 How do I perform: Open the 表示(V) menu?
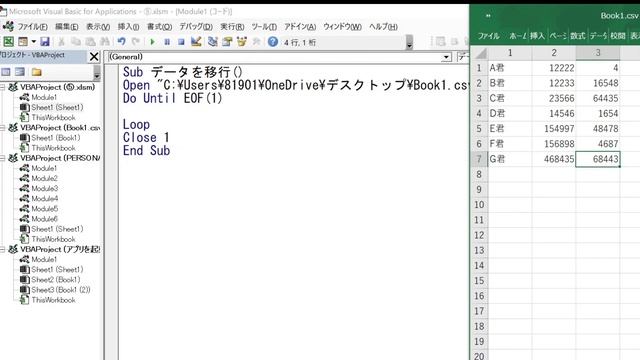click(98, 27)
